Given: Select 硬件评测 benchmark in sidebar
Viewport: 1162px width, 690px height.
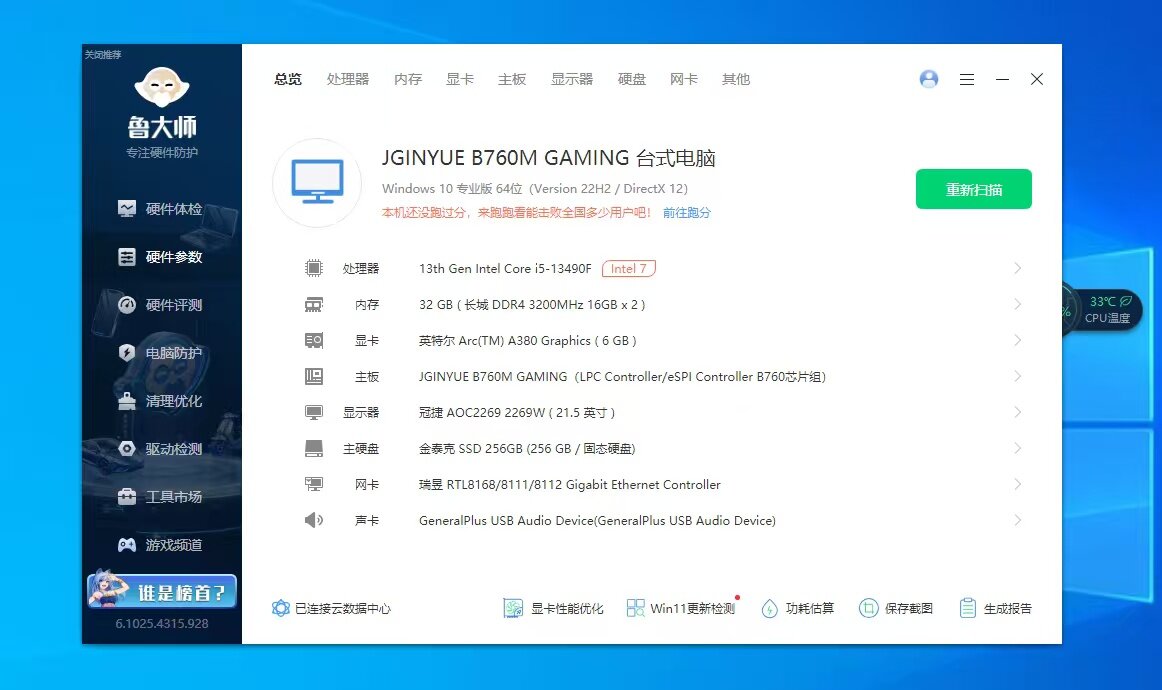Looking at the screenshot, I should pos(161,305).
